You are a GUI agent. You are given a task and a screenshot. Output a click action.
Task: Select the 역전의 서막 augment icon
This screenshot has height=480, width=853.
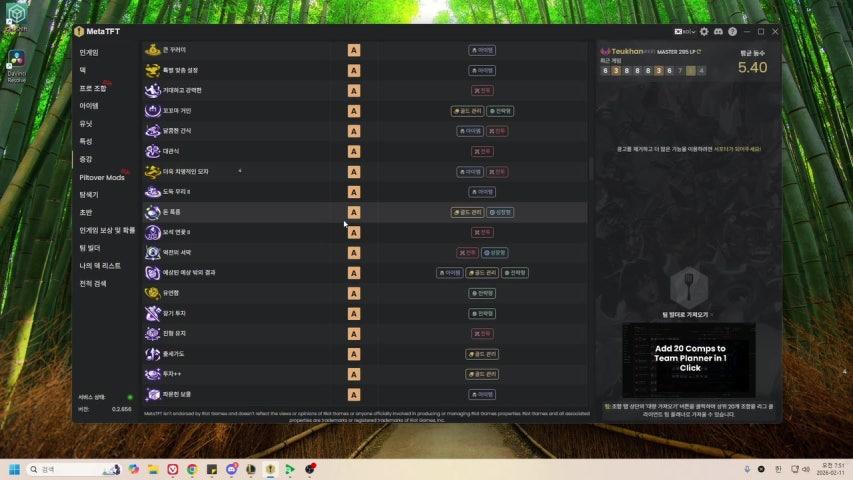click(152, 253)
